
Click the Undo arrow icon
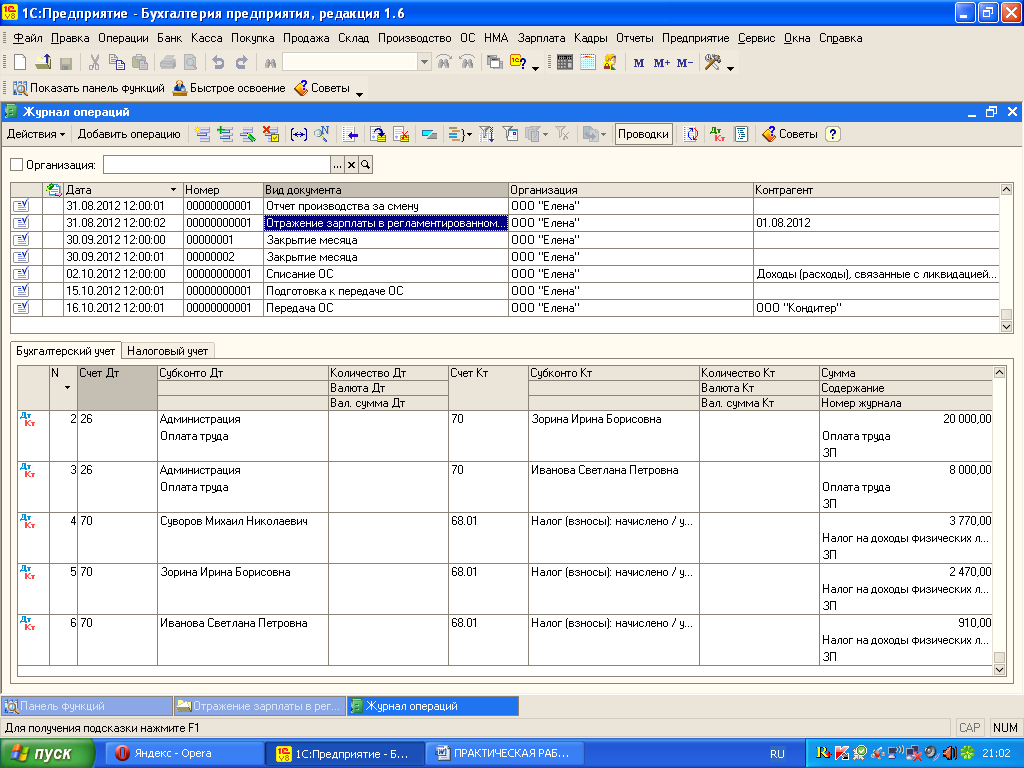click(x=218, y=63)
